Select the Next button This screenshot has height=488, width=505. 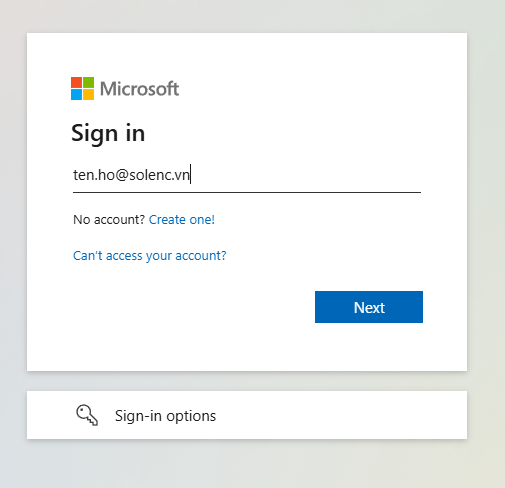[369, 307]
